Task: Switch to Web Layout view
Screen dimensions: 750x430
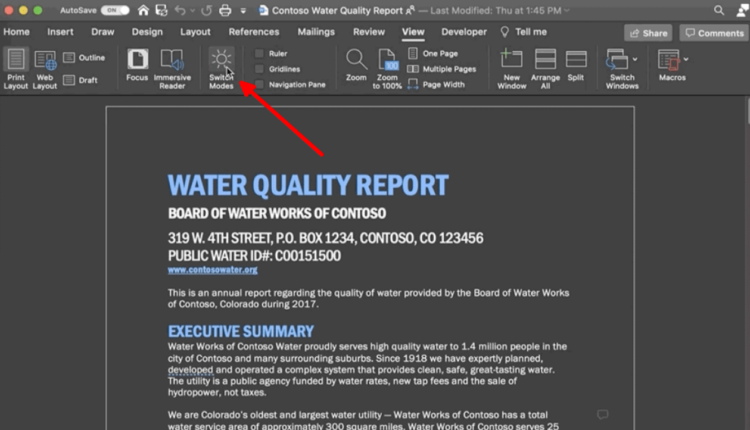Action: [x=45, y=69]
